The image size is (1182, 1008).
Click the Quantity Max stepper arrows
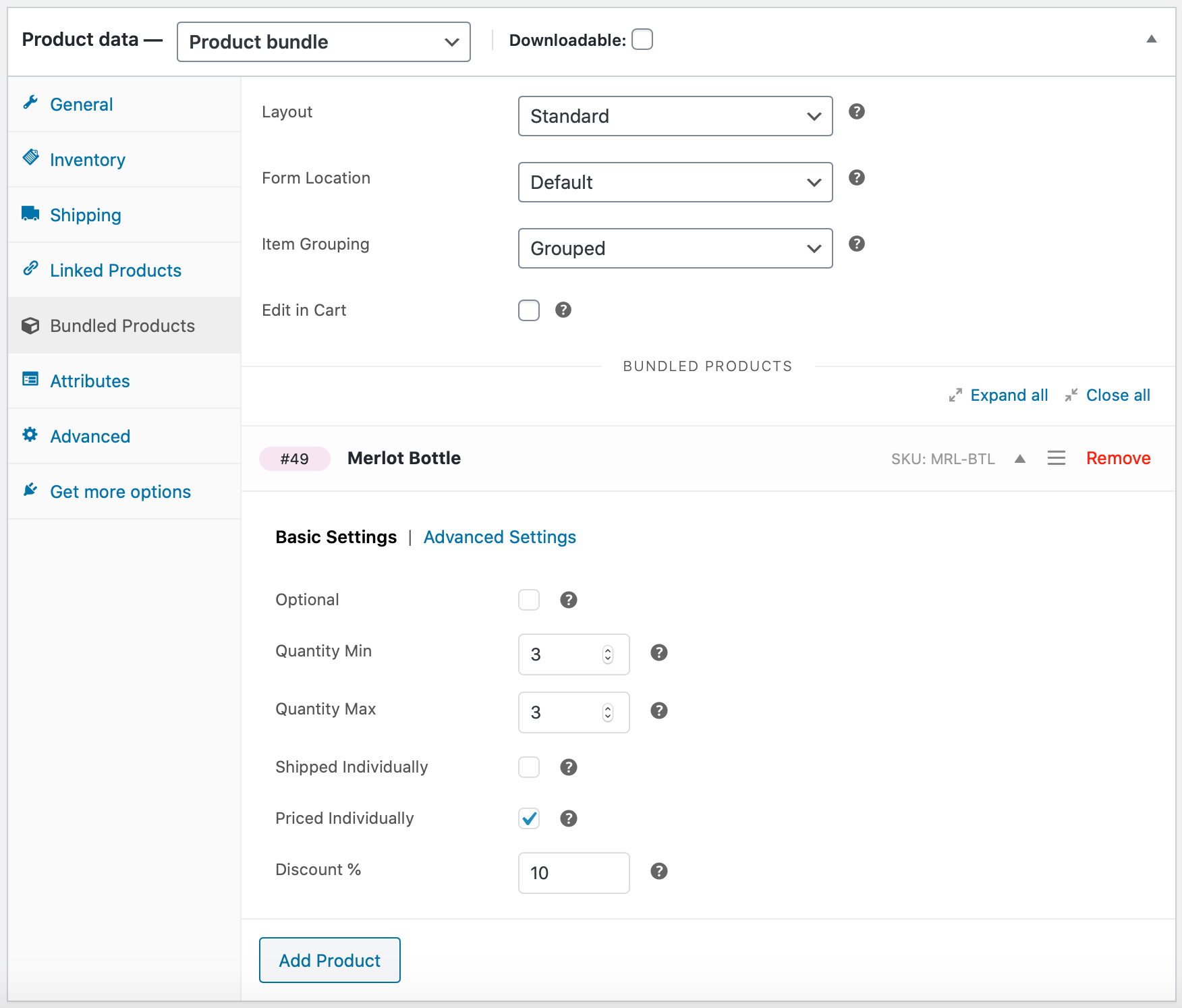coord(607,712)
